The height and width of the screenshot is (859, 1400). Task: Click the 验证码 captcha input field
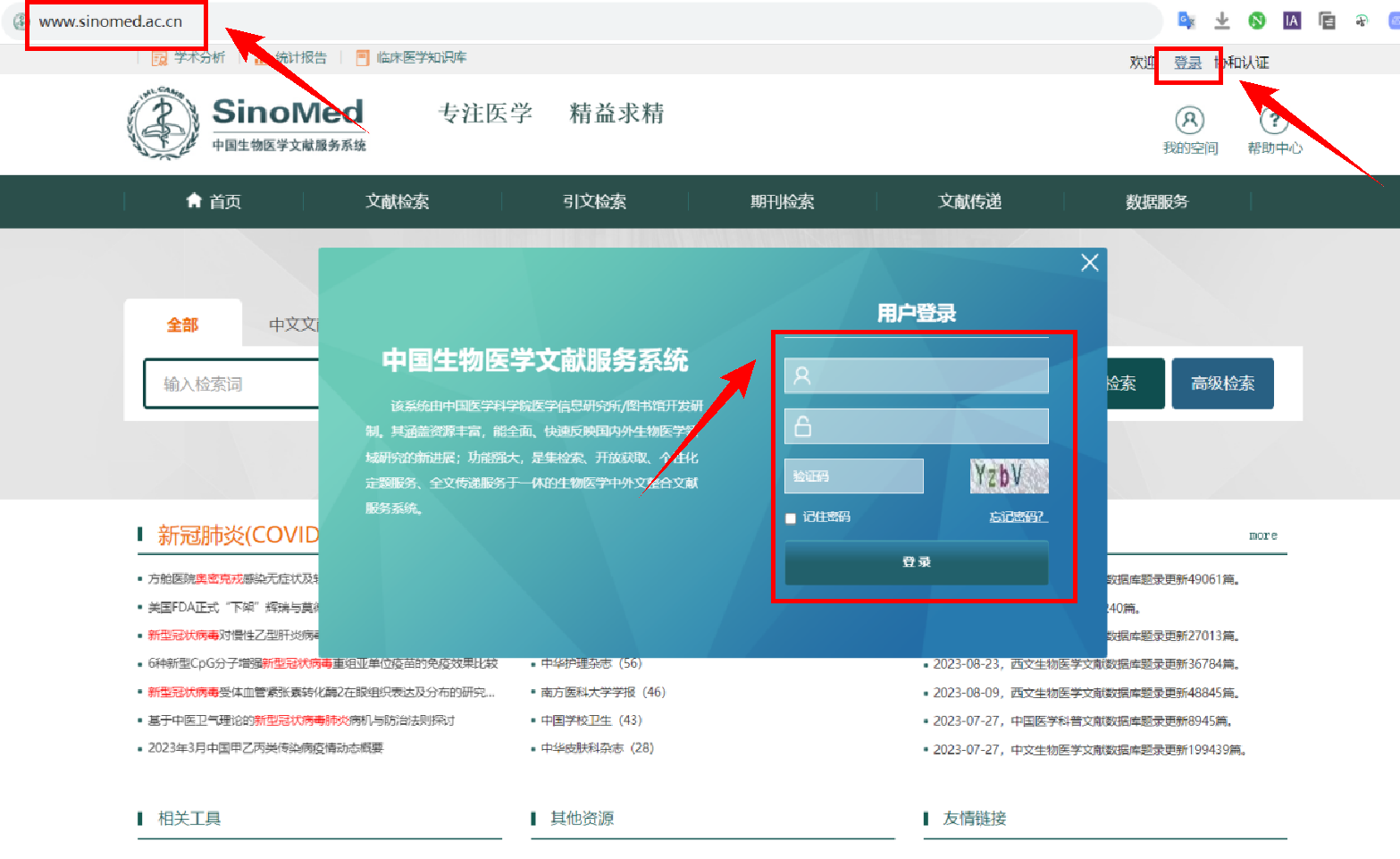tap(853, 476)
